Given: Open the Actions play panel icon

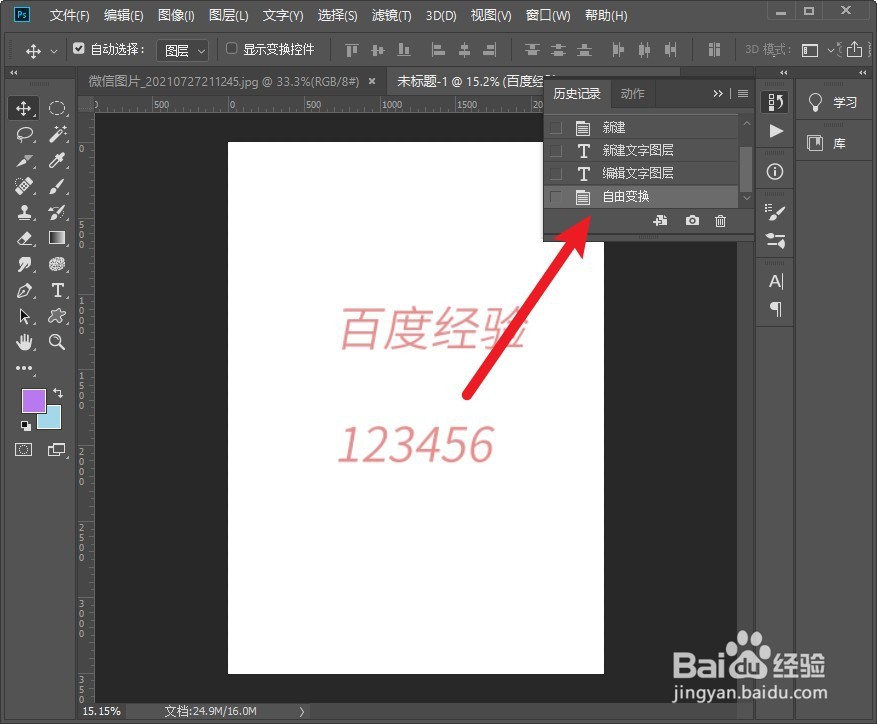Looking at the screenshot, I should 776,131.
